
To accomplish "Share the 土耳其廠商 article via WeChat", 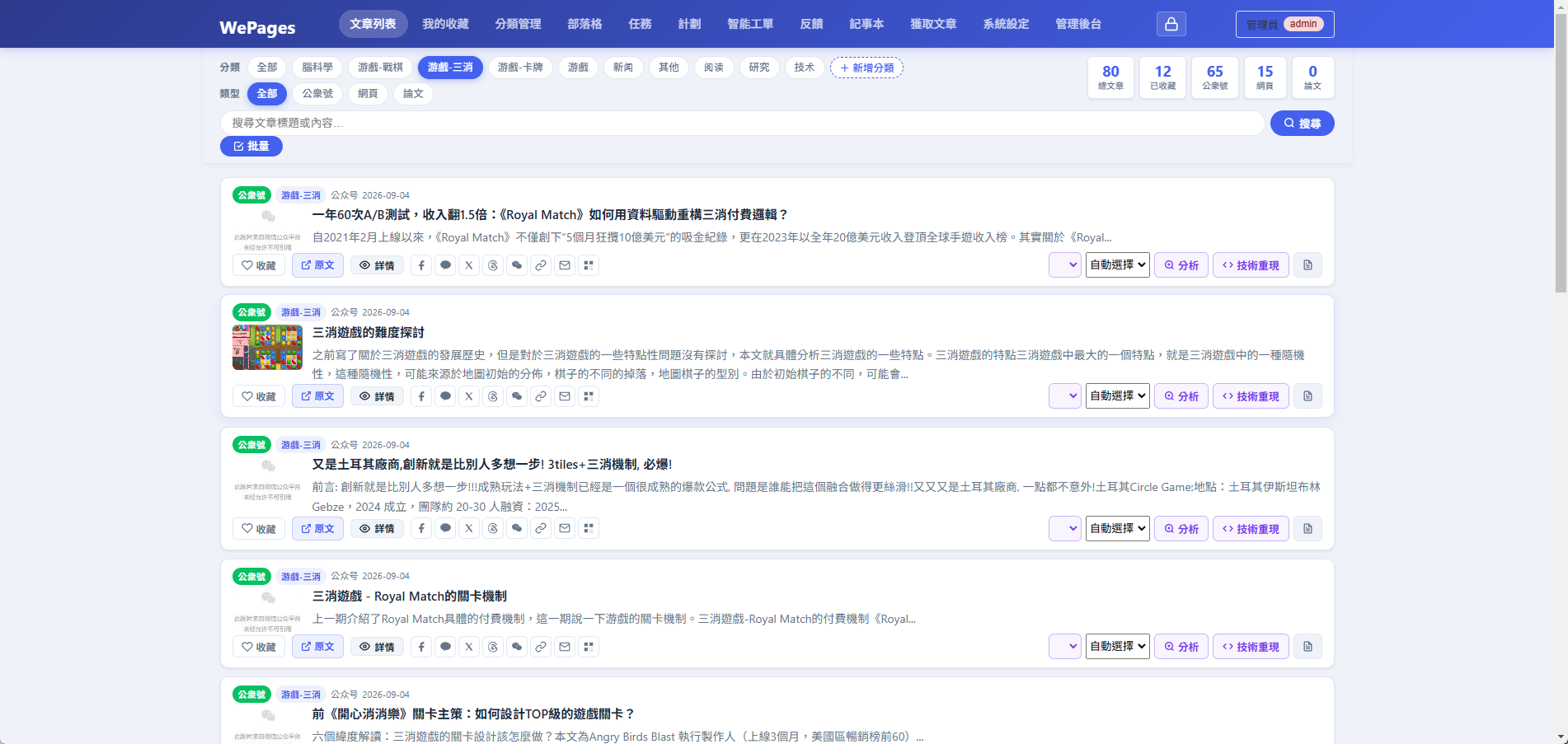I will 517,528.
